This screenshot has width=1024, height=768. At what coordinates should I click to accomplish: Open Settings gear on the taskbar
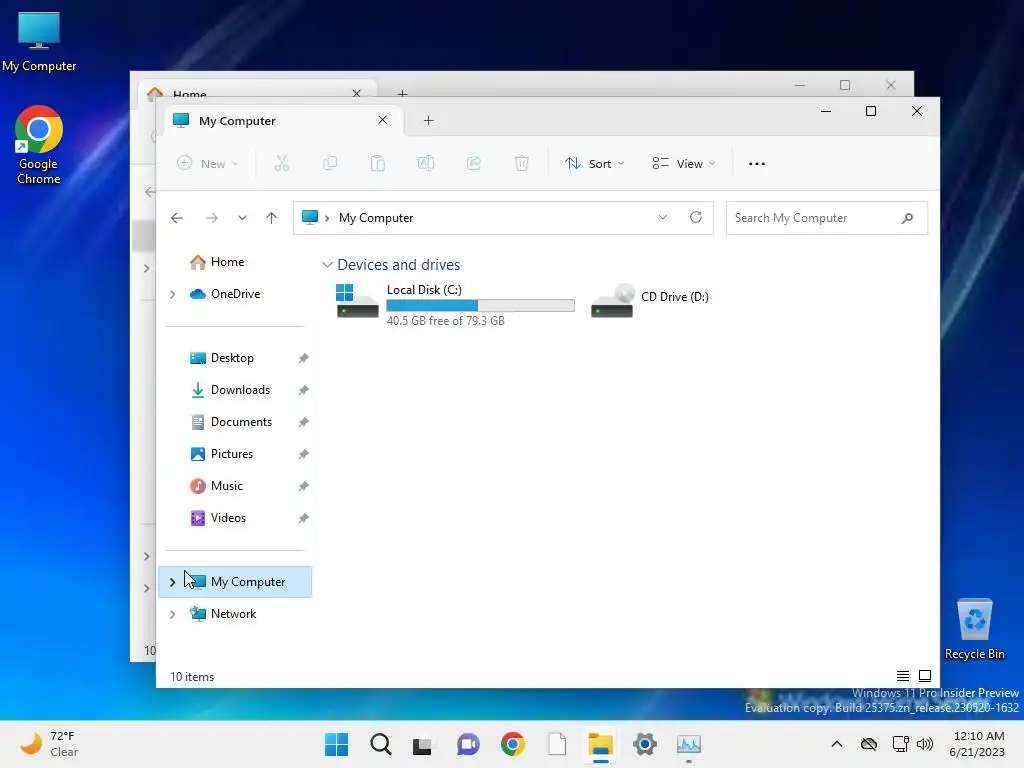click(x=645, y=744)
